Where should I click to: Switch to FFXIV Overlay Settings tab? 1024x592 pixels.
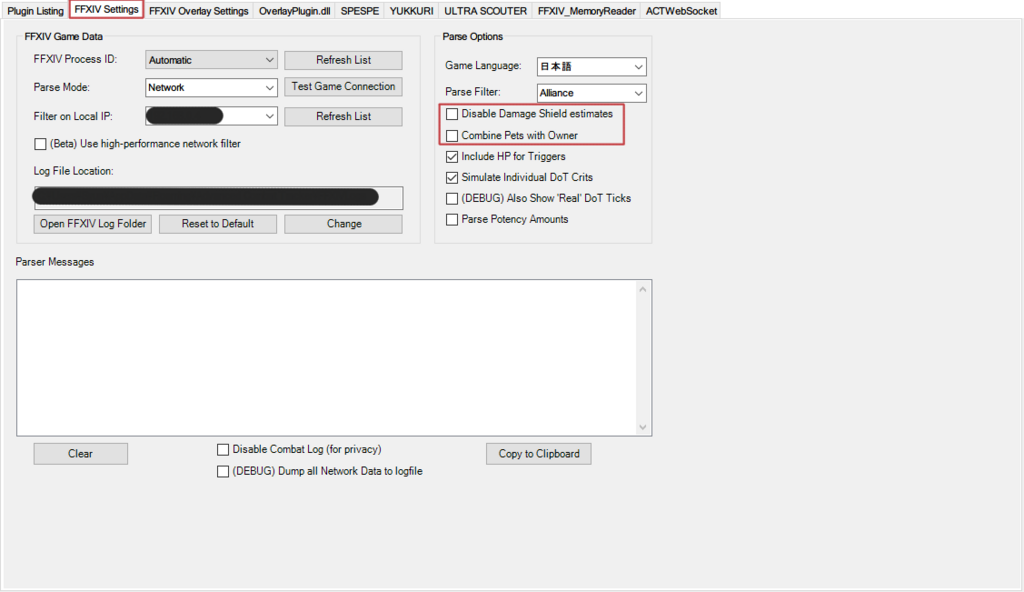coord(199,11)
